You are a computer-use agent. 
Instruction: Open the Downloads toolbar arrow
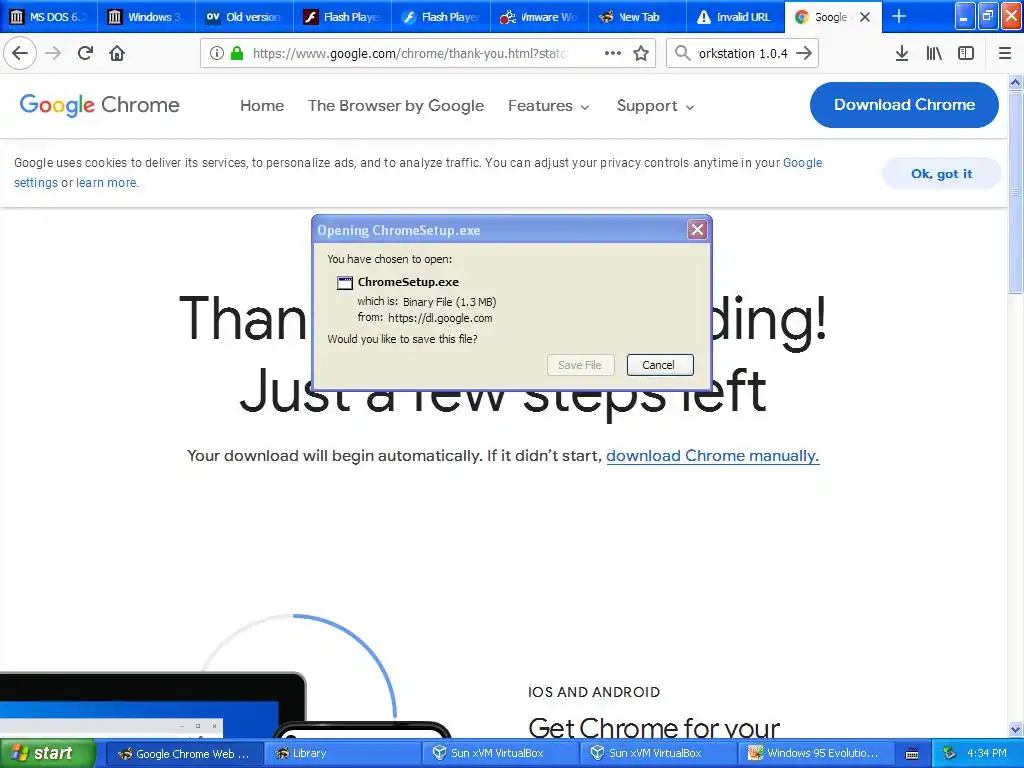(902, 53)
